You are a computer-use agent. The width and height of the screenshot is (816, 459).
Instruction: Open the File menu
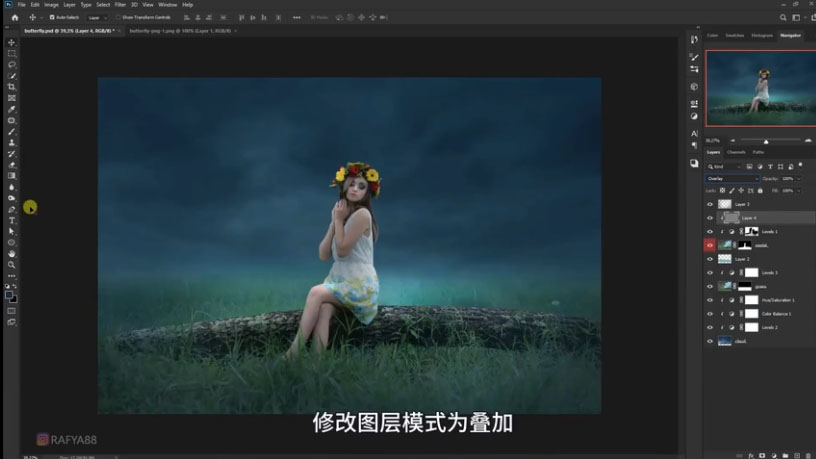point(21,5)
